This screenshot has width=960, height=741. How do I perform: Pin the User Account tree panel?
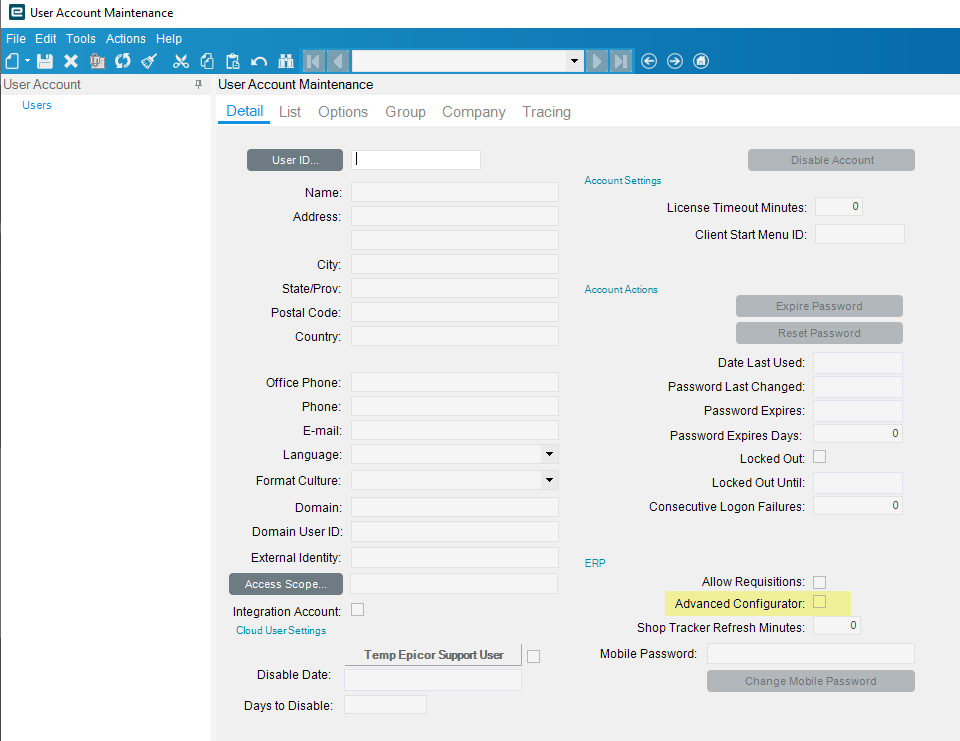[198, 85]
